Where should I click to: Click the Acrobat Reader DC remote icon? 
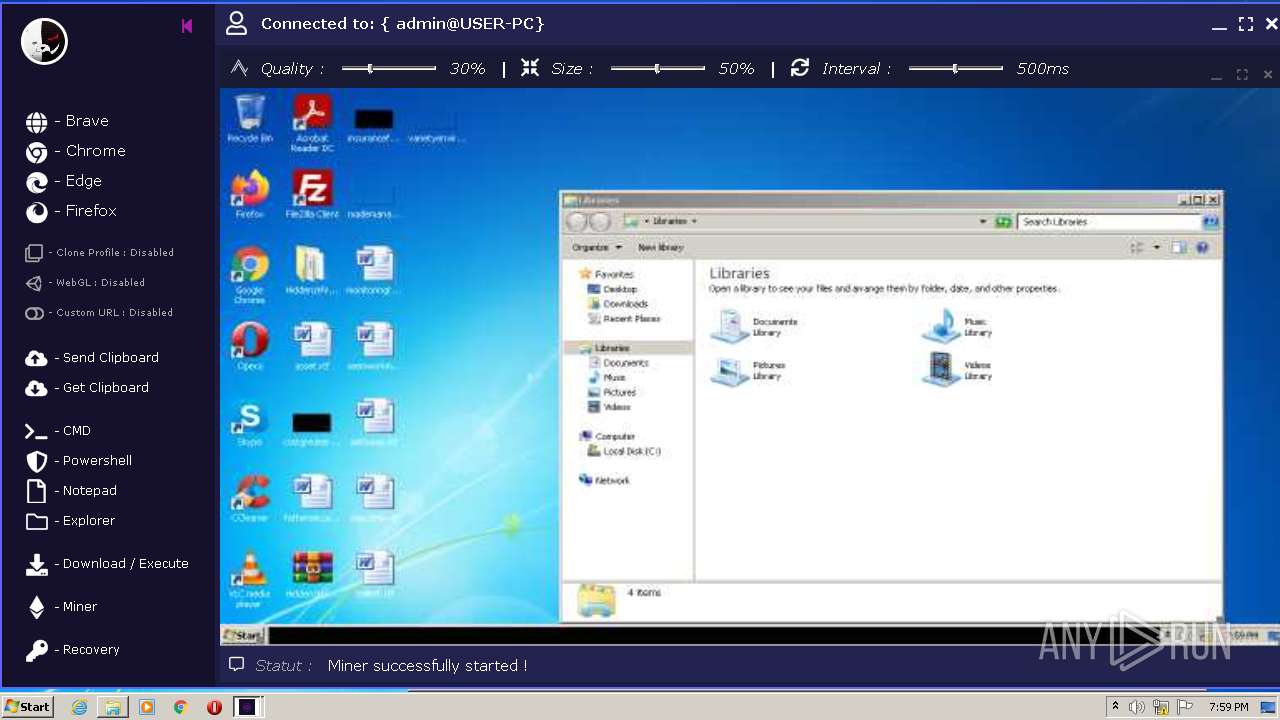click(x=312, y=123)
